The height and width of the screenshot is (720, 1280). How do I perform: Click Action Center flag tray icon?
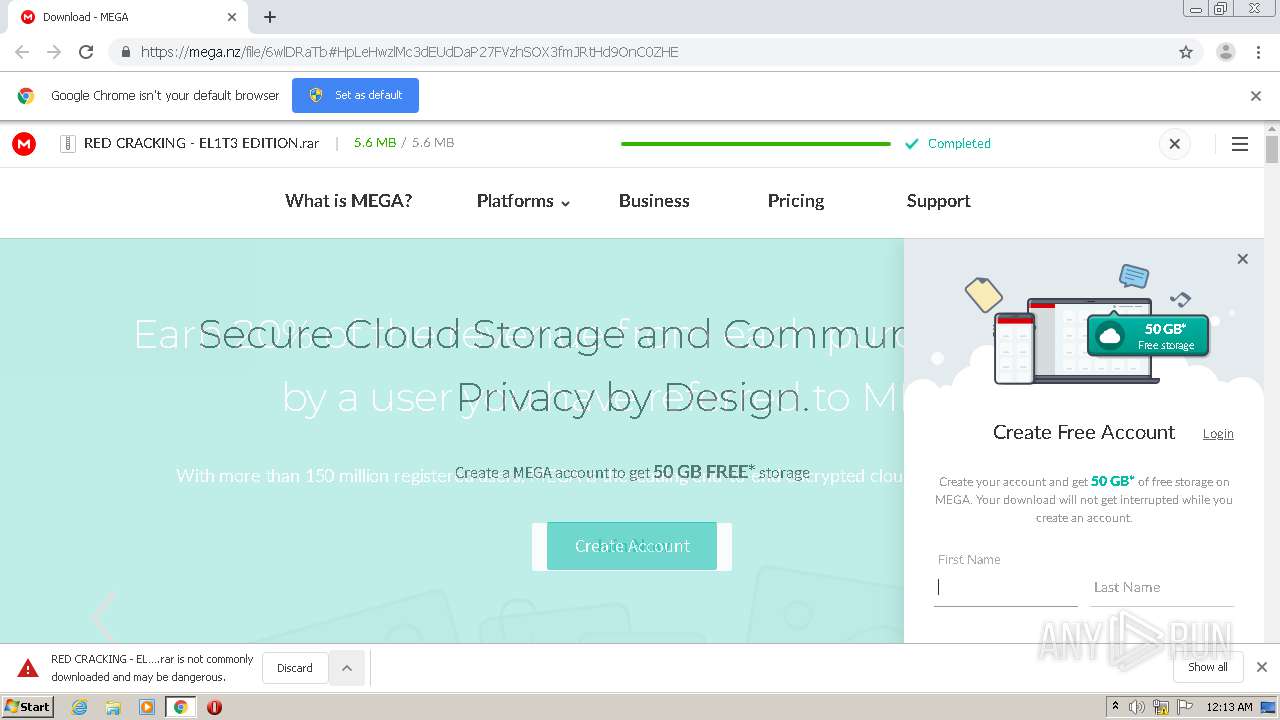(1185, 707)
